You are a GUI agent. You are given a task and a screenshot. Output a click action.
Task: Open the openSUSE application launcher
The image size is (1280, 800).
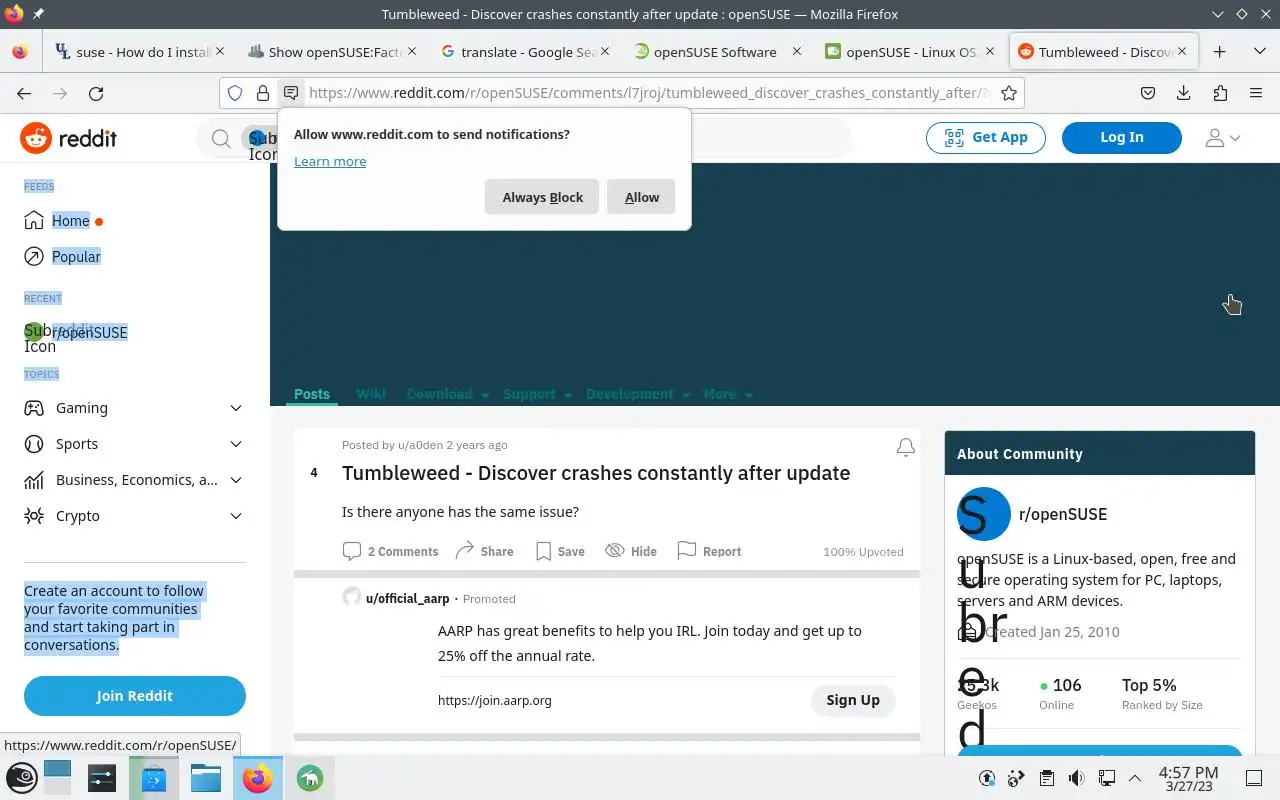(x=22, y=778)
